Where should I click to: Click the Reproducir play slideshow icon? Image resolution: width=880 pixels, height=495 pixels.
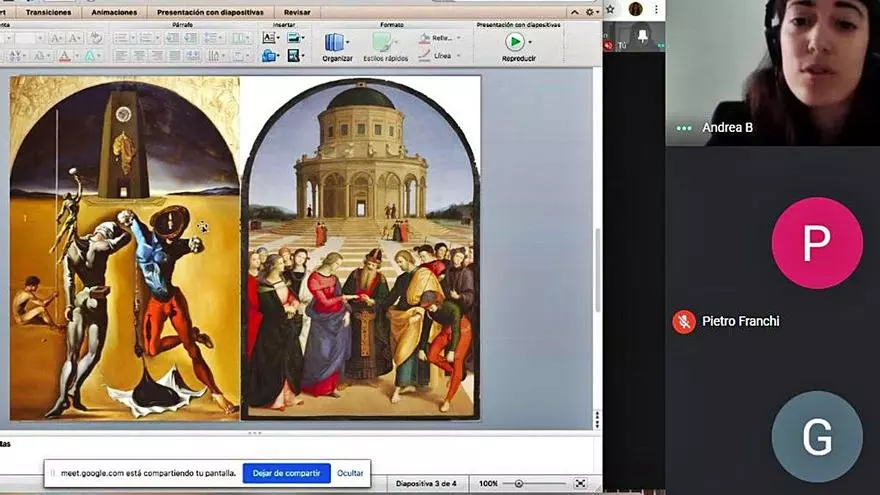point(514,42)
